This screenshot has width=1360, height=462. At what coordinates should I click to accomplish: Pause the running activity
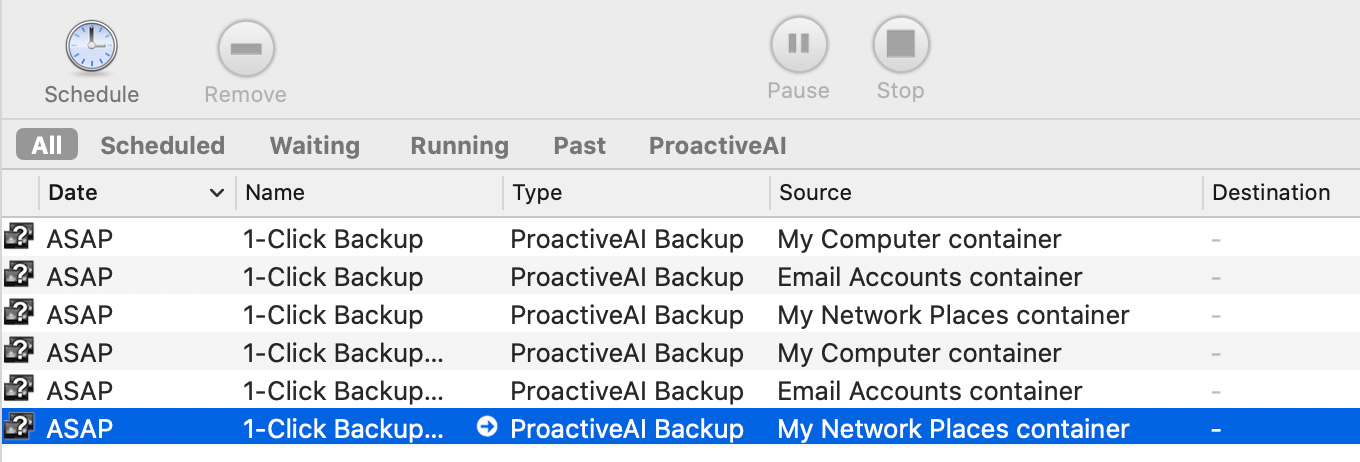(x=798, y=44)
